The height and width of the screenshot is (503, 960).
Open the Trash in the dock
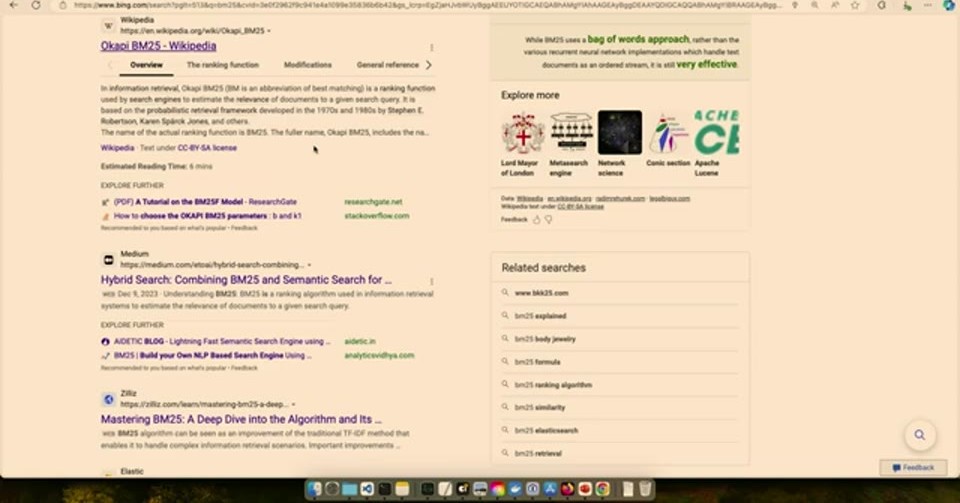coord(645,489)
